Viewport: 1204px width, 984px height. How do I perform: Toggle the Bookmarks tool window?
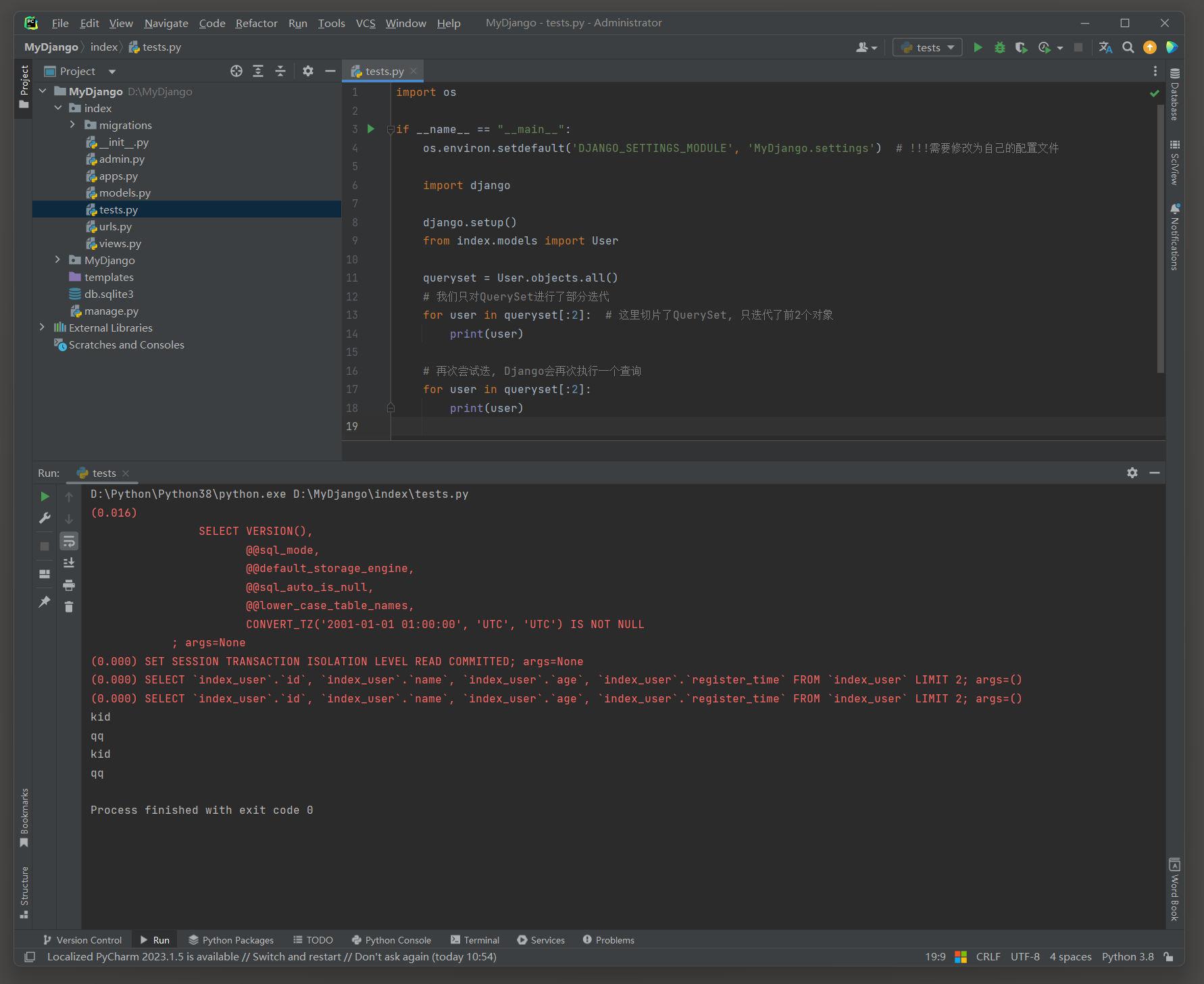24,818
